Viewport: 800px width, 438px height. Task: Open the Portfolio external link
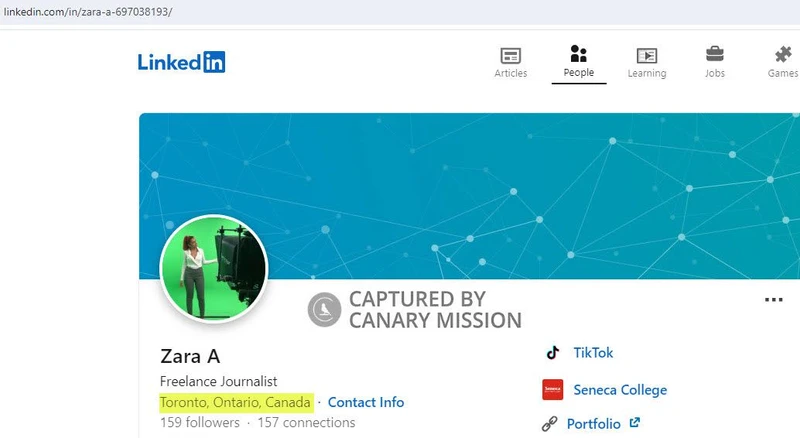(x=593, y=424)
